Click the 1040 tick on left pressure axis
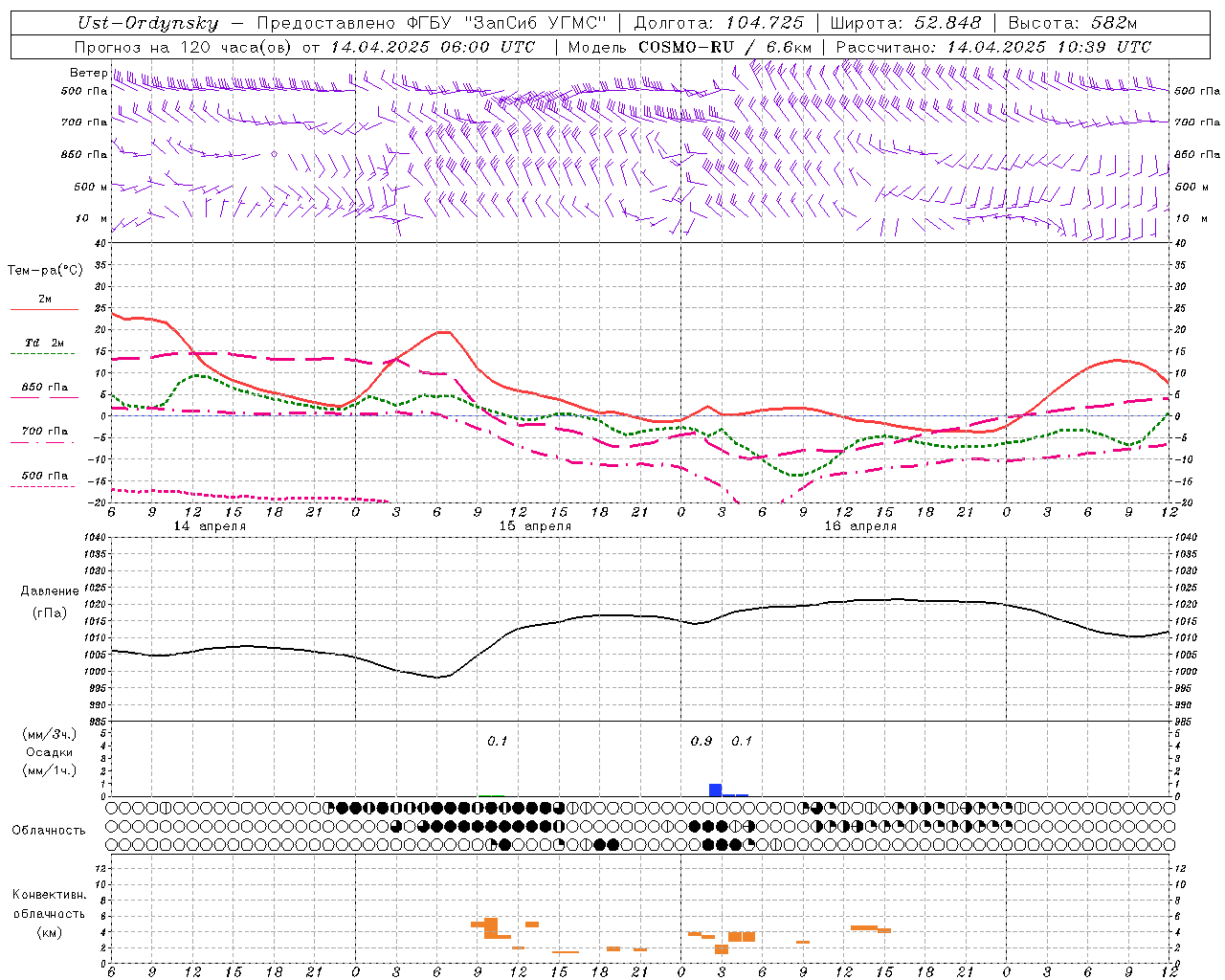1225x980 pixels. pyautogui.click(x=96, y=538)
